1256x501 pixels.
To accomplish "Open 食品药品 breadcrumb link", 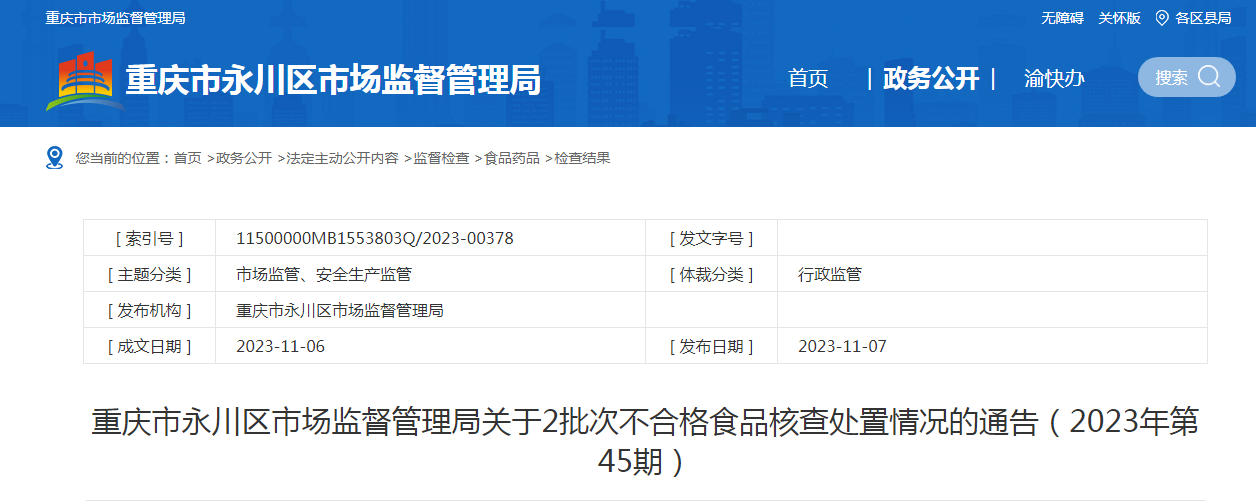I will 512,158.
